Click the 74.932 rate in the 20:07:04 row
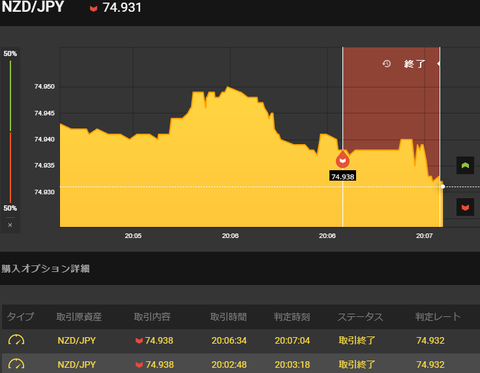The width and height of the screenshot is (480, 373). click(430, 341)
